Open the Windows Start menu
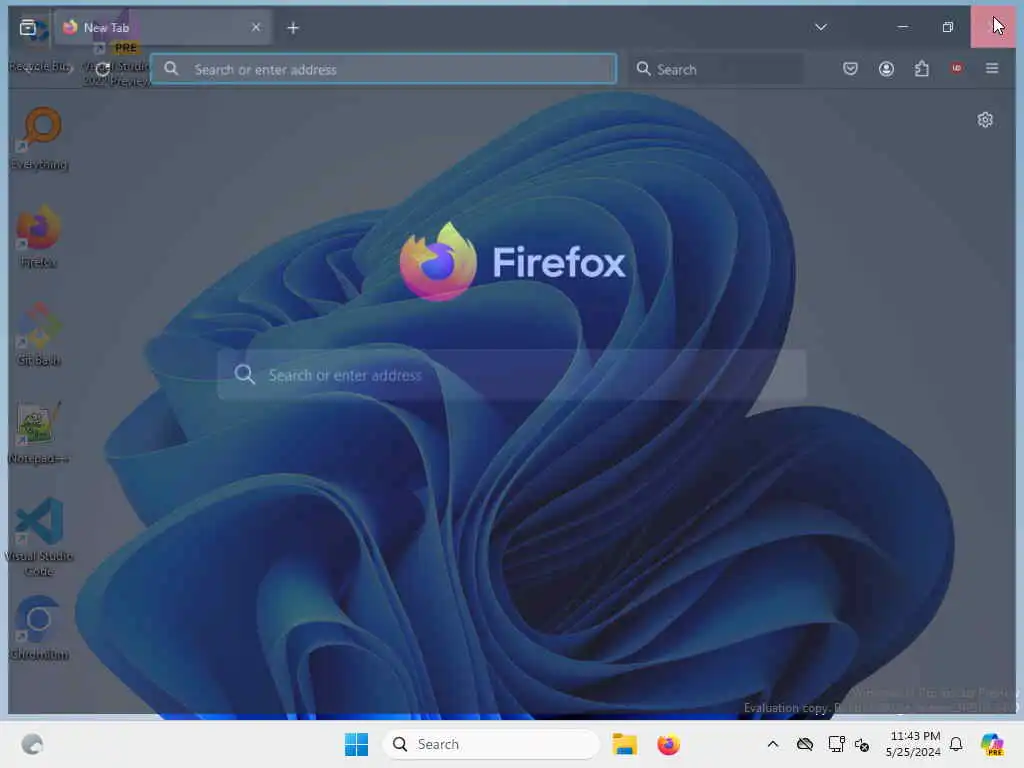 pyautogui.click(x=357, y=744)
